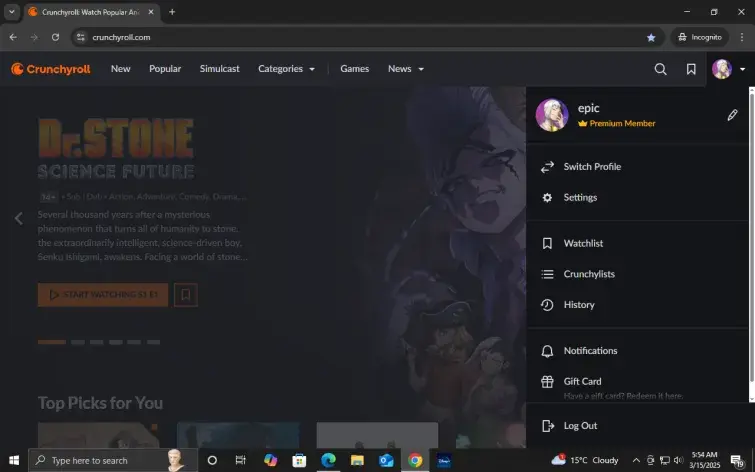Show hidden system tray icons
The height and width of the screenshot is (472, 755).
point(636,460)
